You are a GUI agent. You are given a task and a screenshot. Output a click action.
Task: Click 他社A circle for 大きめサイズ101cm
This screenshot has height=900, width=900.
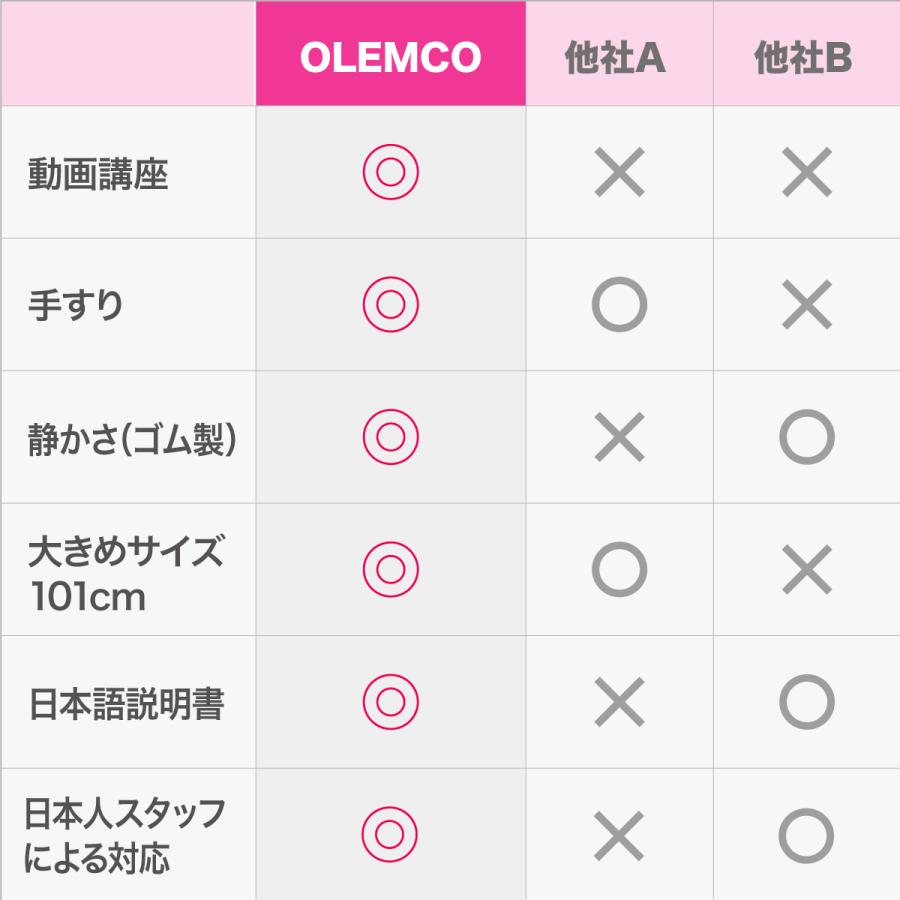(x=619, y=570)
